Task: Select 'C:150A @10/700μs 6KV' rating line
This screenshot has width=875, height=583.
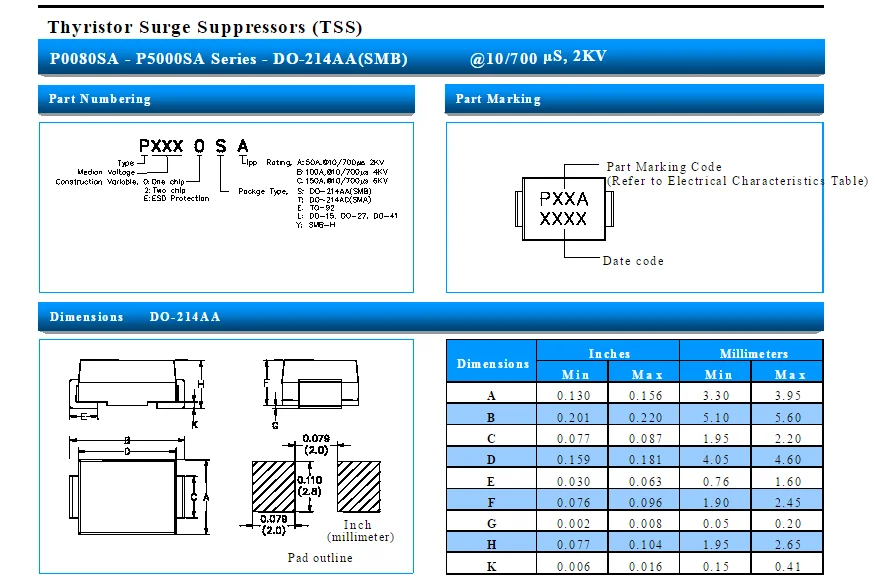Action: pyautogui.click(x=342, y=181)
